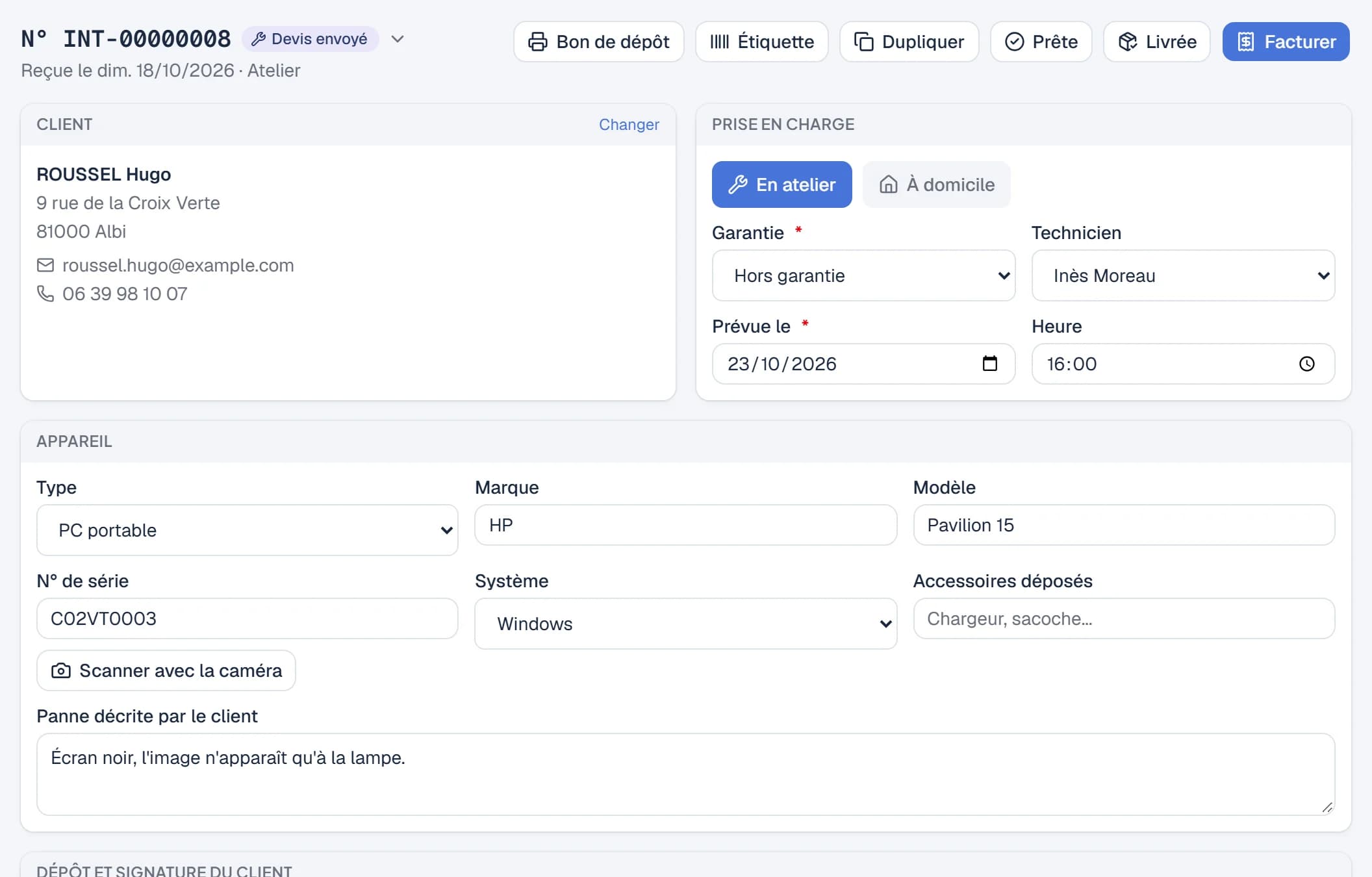The image size is (1372, 877).
Task: Select the En atelier option
Action: tap(781, 184)
